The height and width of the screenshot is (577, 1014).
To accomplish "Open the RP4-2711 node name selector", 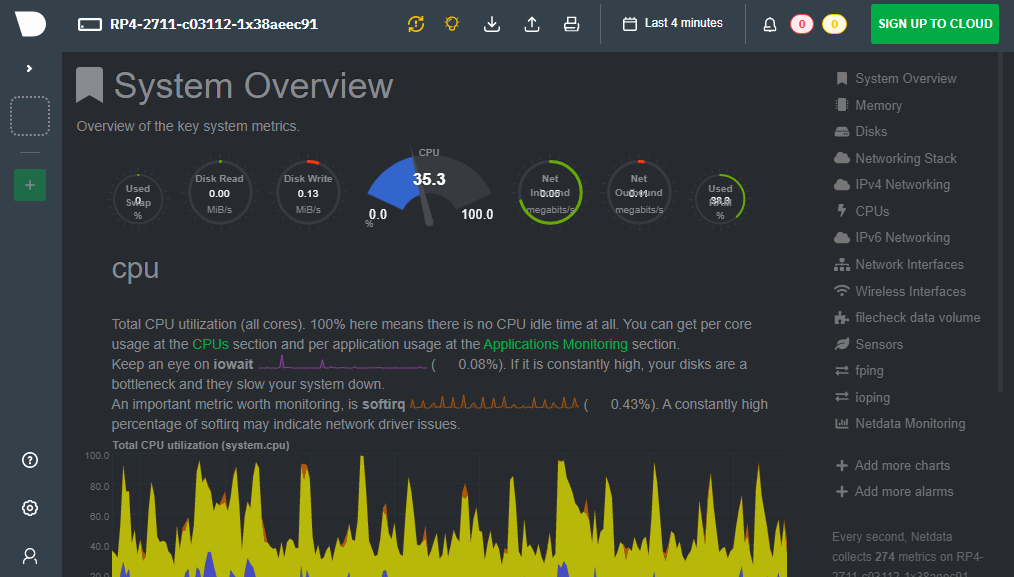I will click(x=198, y=24).
